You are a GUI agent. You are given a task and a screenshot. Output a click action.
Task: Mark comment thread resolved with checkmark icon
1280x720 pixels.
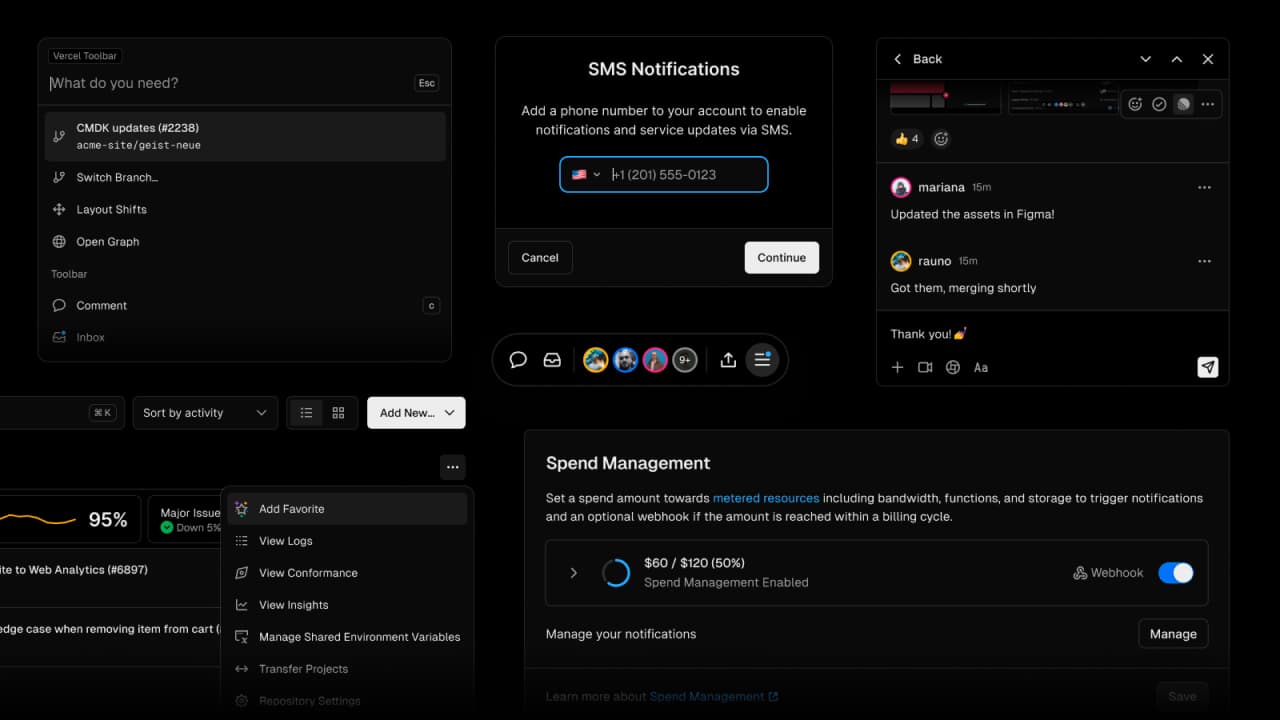1159,104
